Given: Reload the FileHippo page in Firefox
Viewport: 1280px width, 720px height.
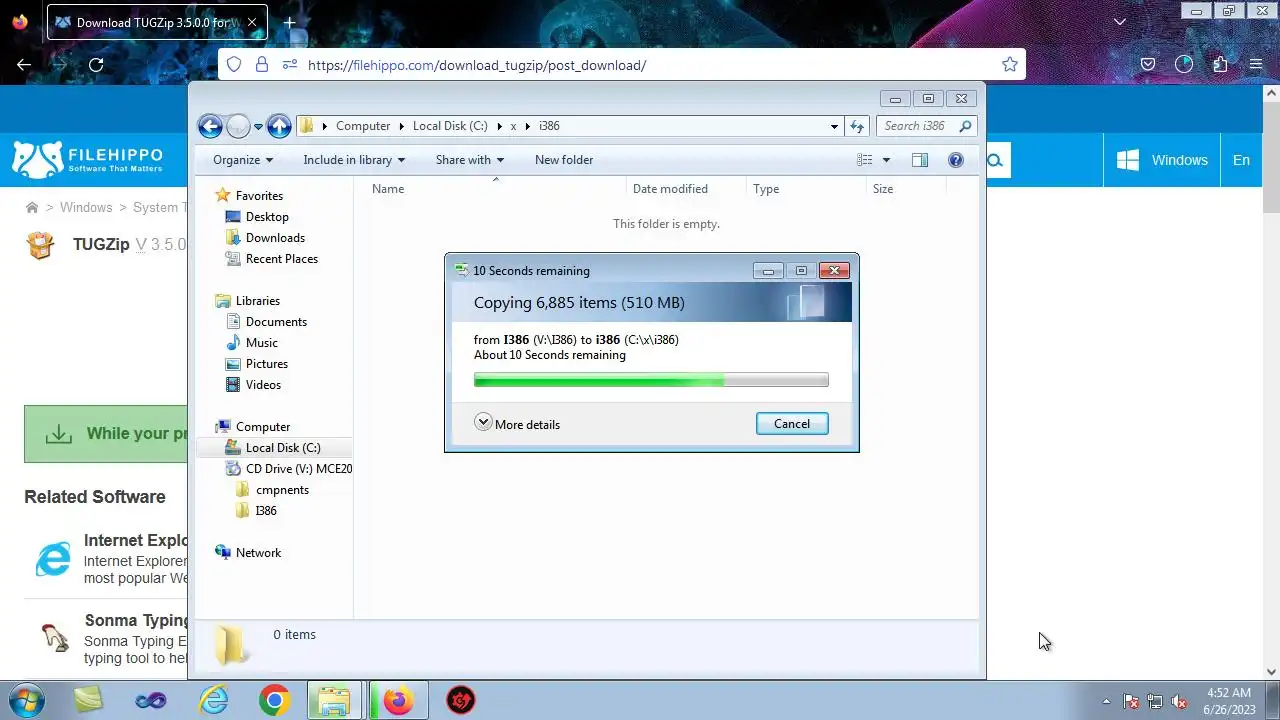Looking at the screenshot, I should pyautogui.click(x=96, y=65).
